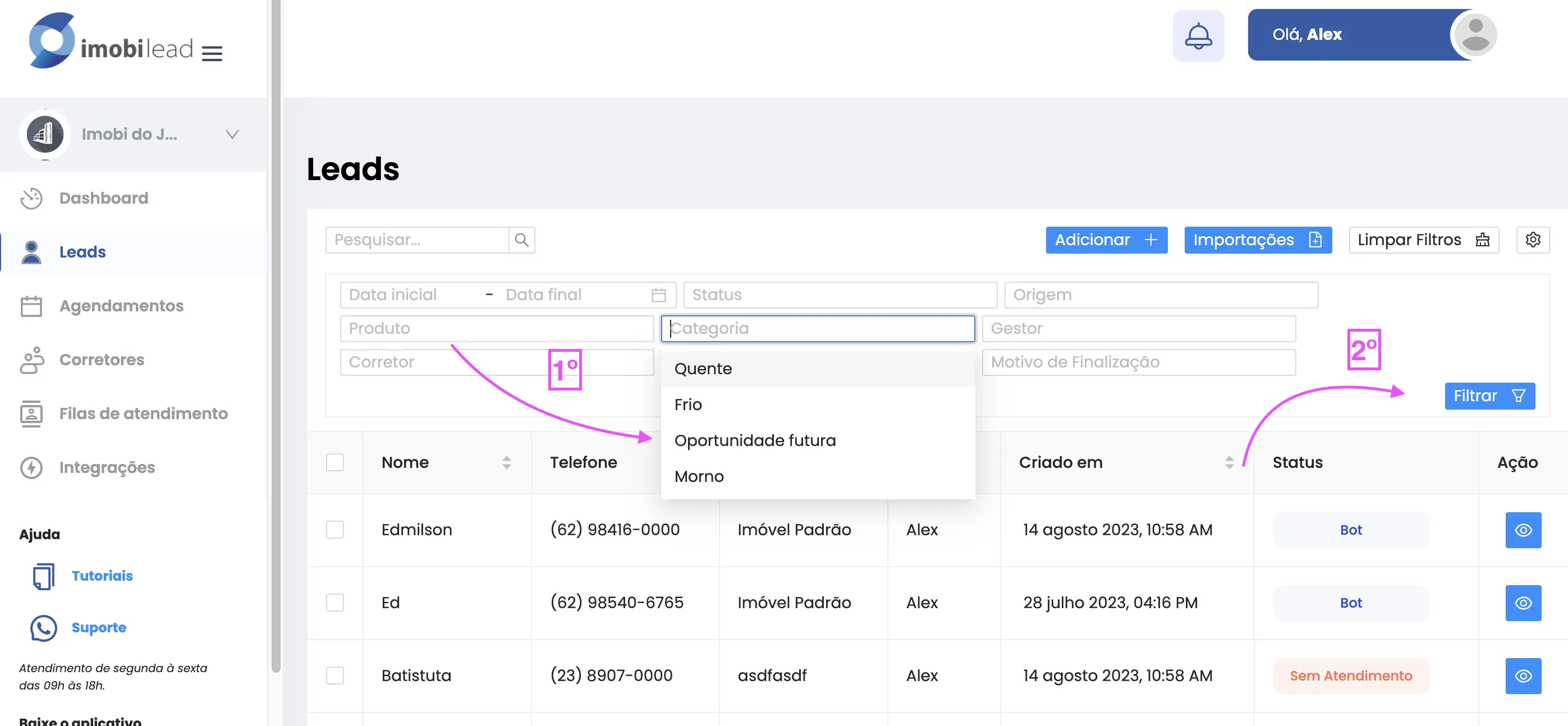
Task: Open the Status filter dropdown
Action: coord(840,295)
